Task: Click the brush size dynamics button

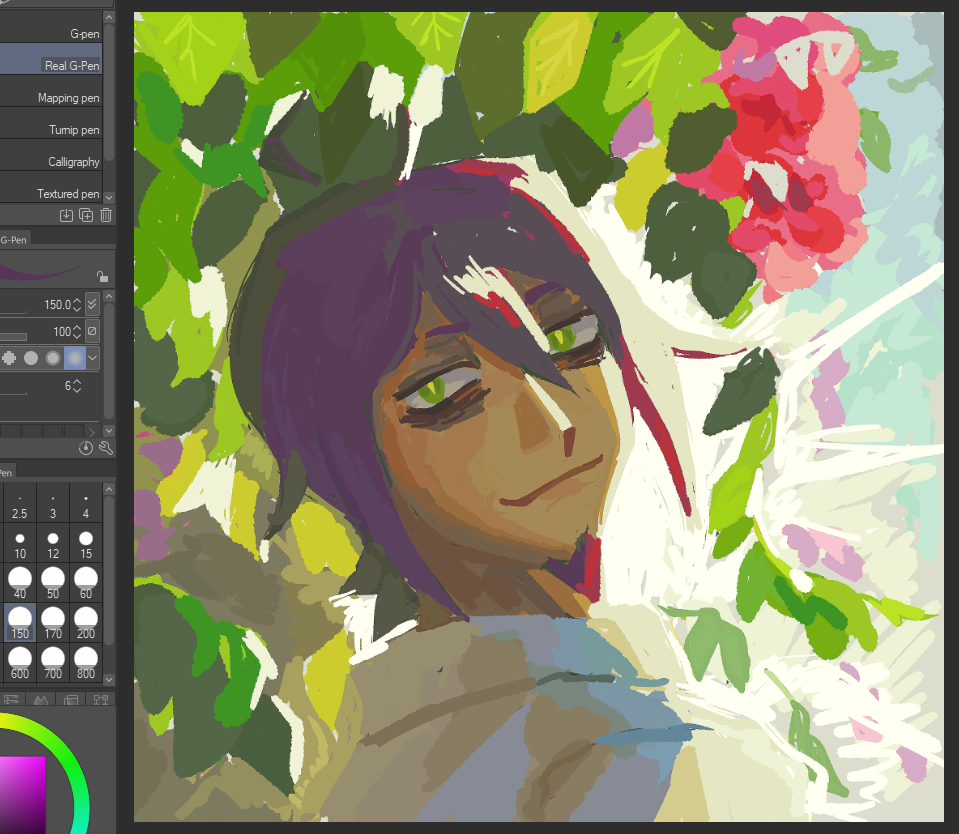Action: click(x=93, y=304)
